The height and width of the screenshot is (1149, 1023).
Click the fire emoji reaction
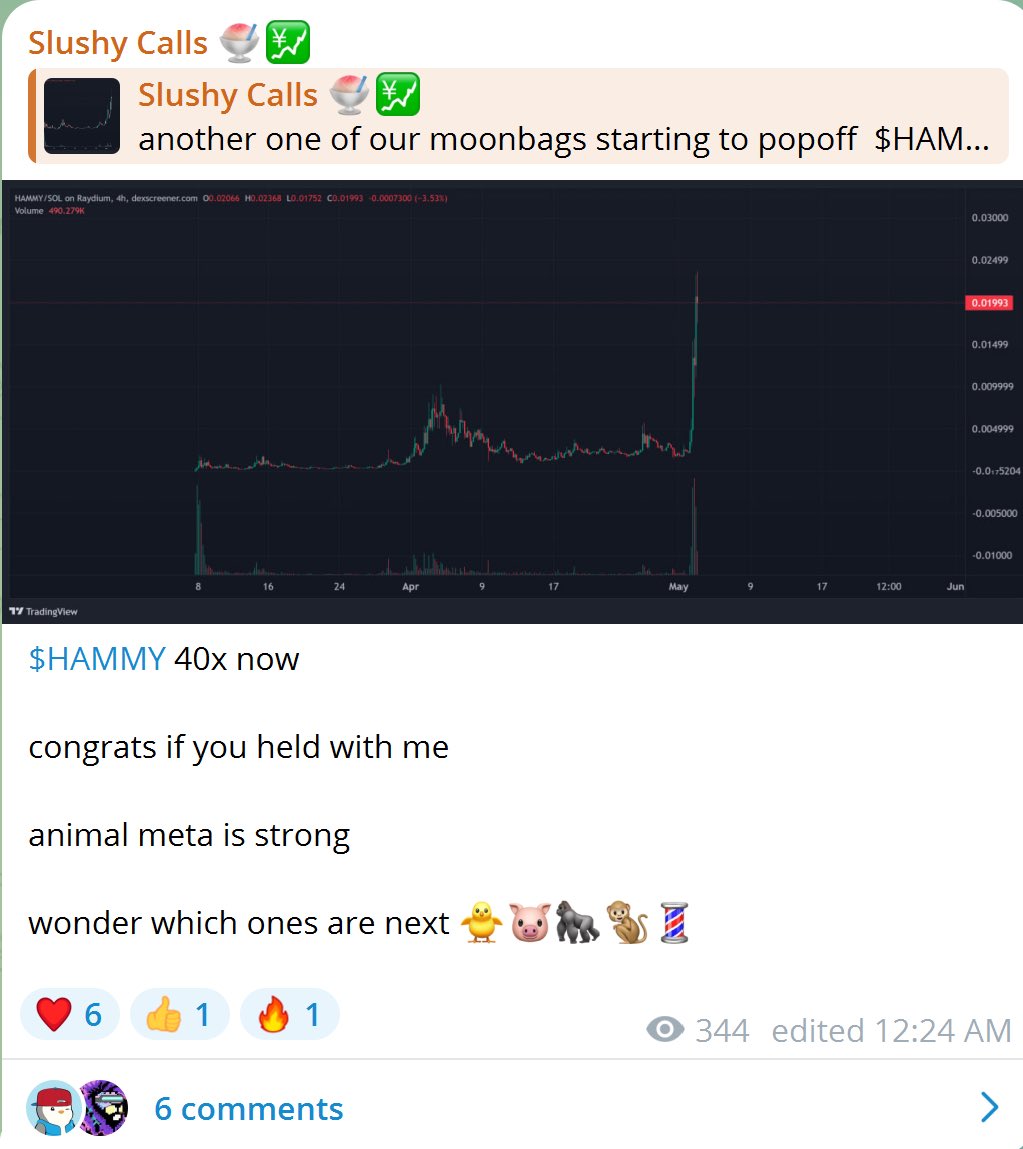click(289, 1015)
